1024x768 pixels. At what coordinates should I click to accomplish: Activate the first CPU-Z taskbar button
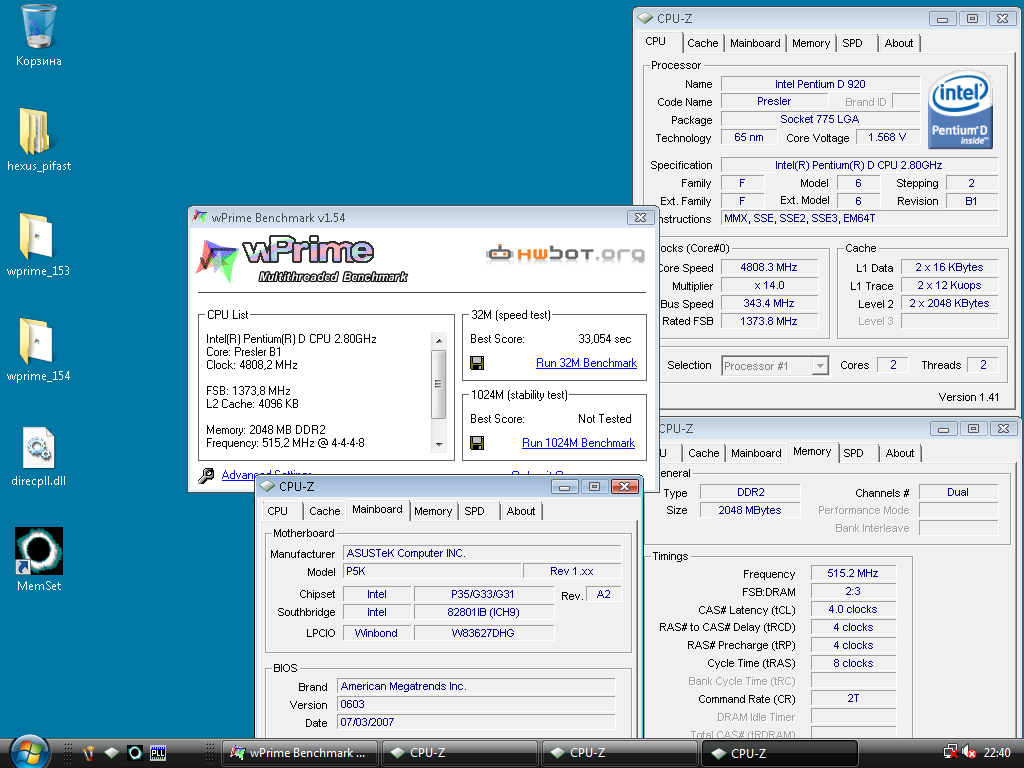[x=459, y=753]
